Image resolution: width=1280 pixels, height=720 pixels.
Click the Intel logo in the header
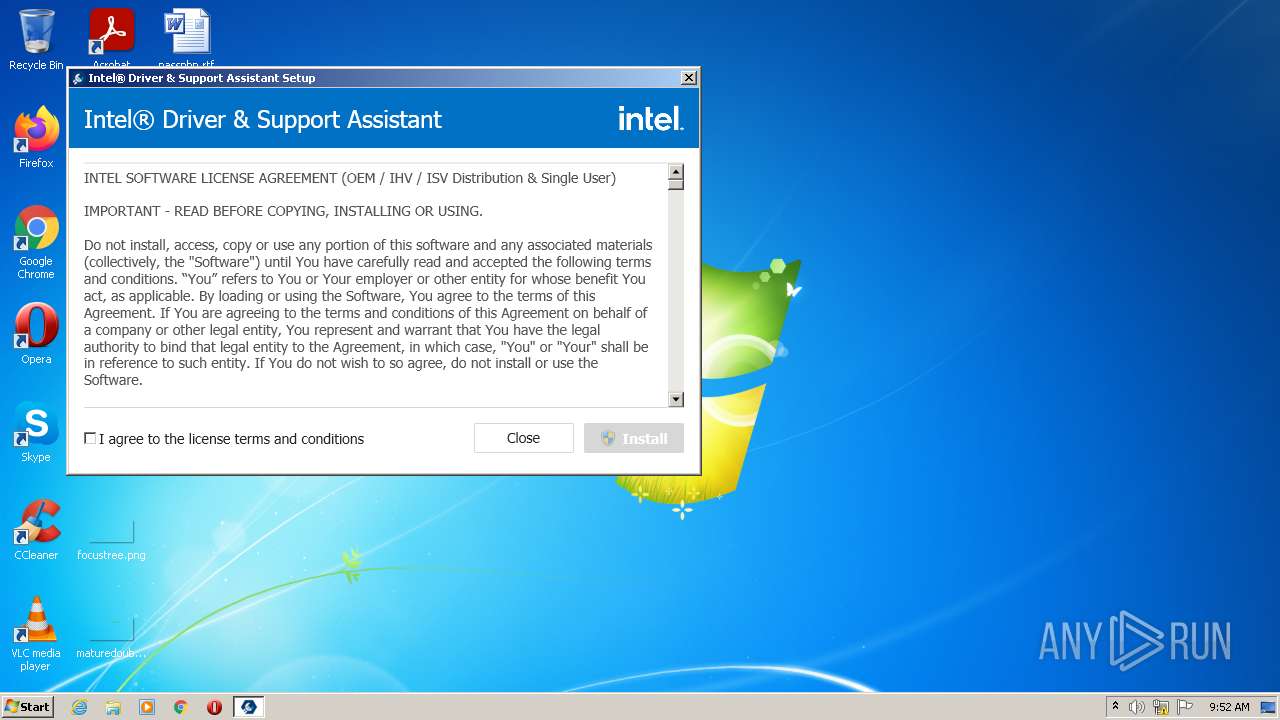(651, 119)
